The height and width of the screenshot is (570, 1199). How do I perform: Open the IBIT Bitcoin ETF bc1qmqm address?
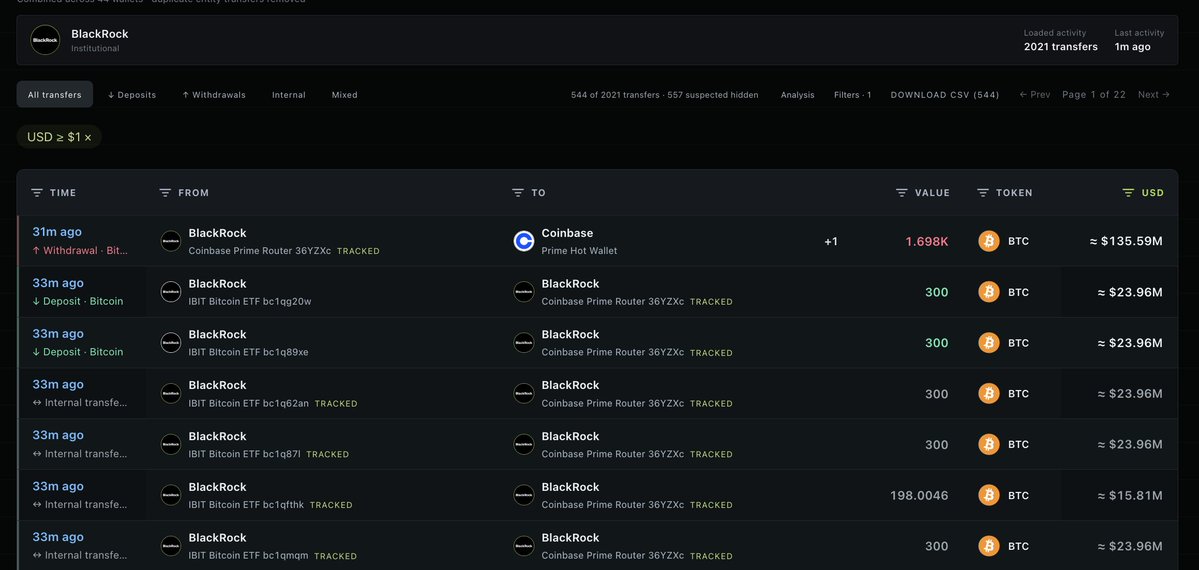pos(249,555)
